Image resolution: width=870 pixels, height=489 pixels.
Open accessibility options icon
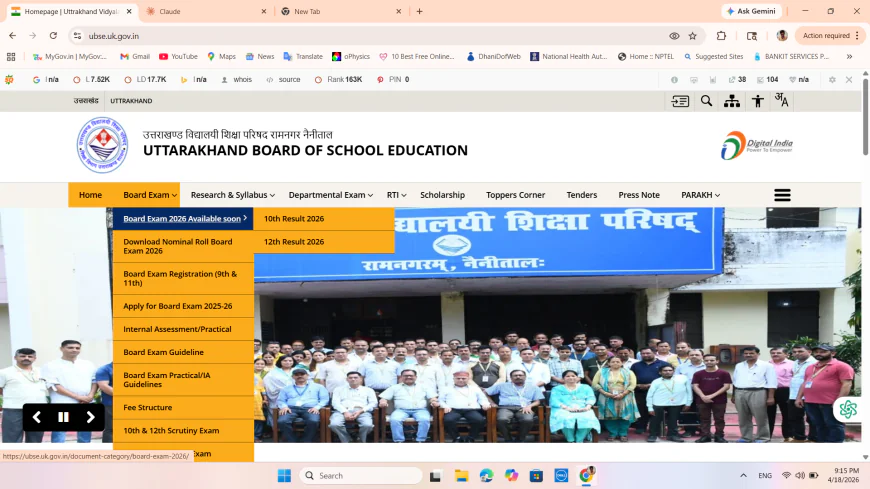(x=758, y=101)
